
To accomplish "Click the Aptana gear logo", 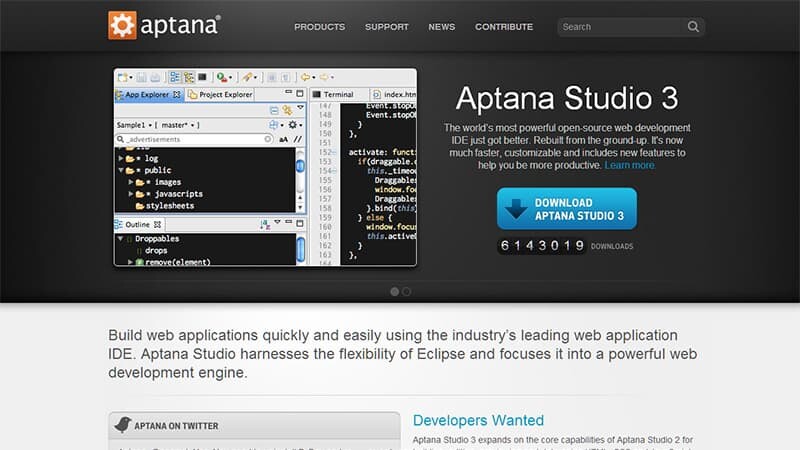I will tap(122, 25).
